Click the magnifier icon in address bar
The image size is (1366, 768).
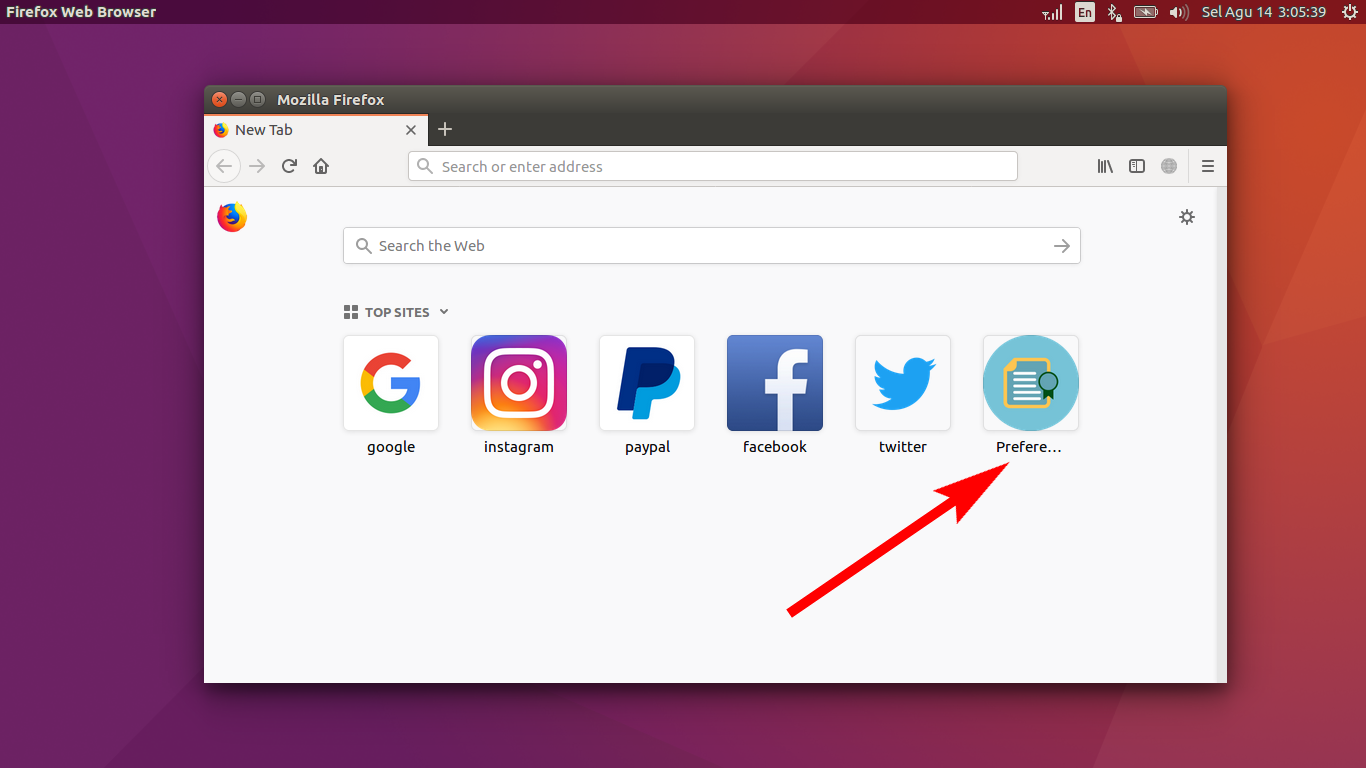[x=425, y=166]
